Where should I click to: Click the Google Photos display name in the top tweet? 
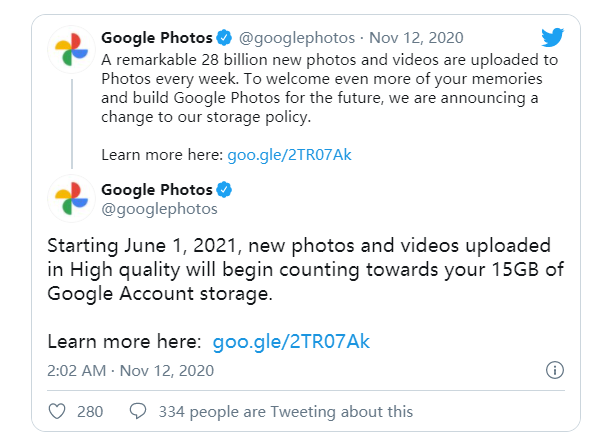point(157,38)
